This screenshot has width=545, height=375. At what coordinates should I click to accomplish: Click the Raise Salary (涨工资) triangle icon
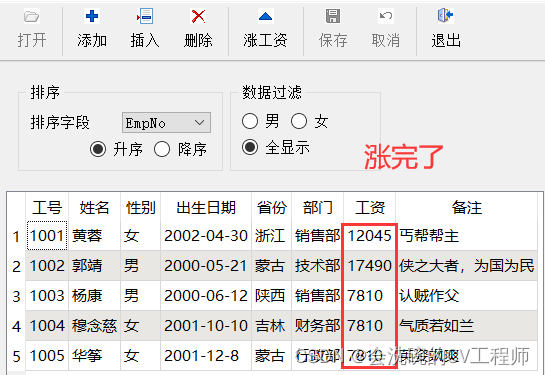266,16
